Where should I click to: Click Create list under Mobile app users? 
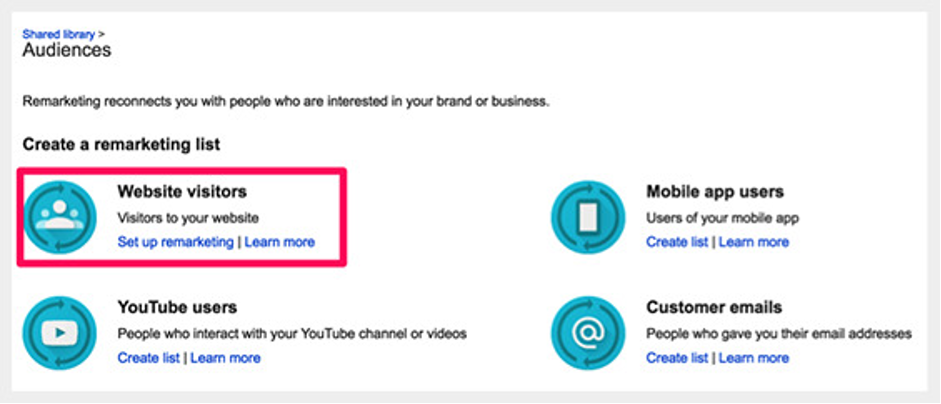[677, 242]
